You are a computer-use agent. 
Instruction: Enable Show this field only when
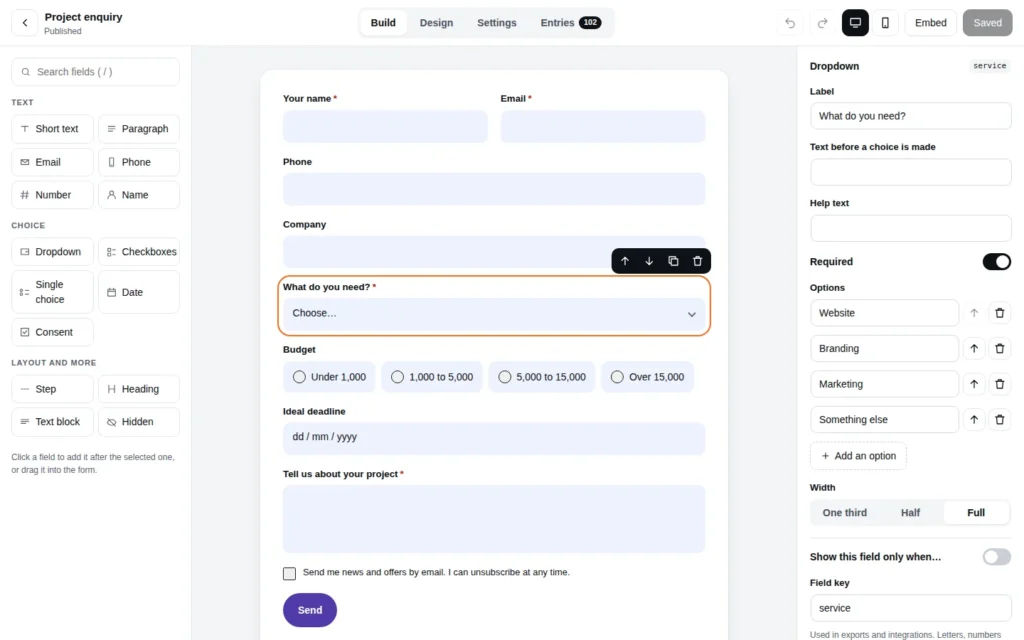(x=997, y=557)
